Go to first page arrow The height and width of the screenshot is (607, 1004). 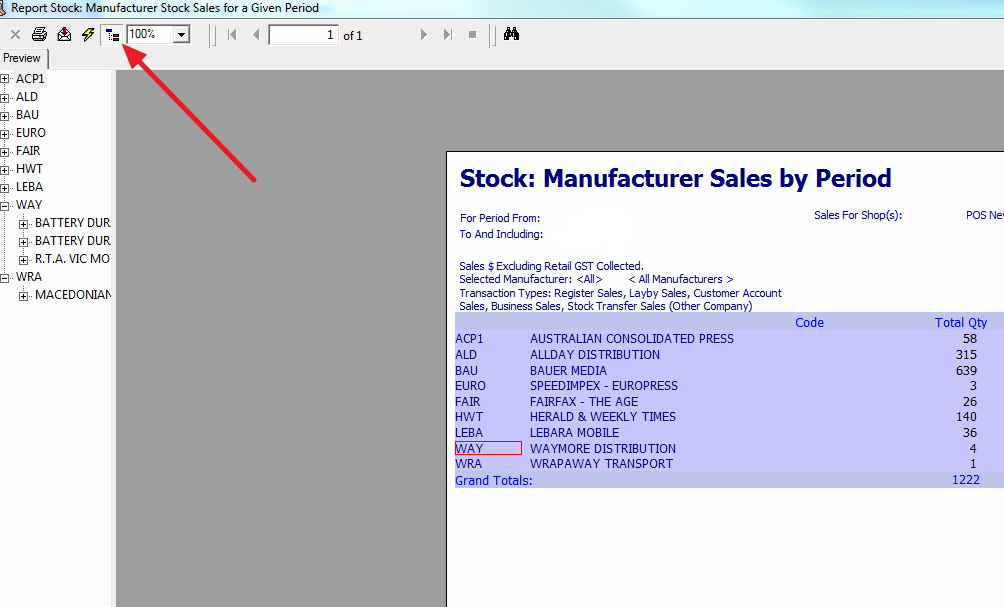[x=232, y=35]
